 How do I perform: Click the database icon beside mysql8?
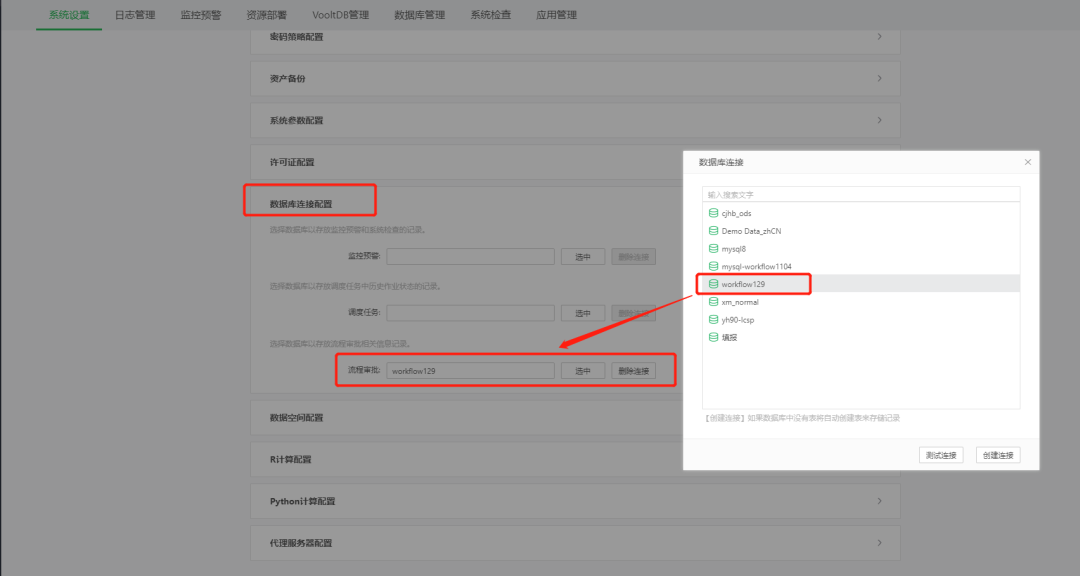[x=714, y=249]
